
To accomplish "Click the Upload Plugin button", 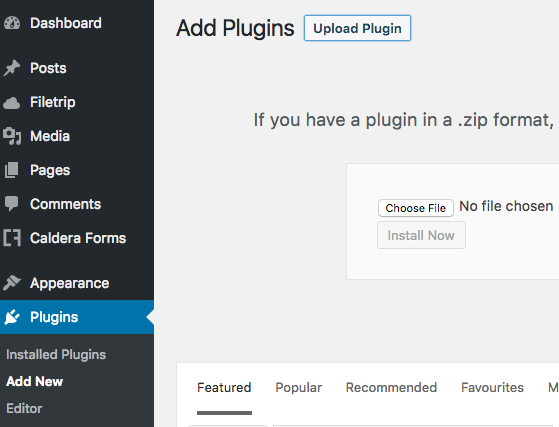I will tap(357, 28).
